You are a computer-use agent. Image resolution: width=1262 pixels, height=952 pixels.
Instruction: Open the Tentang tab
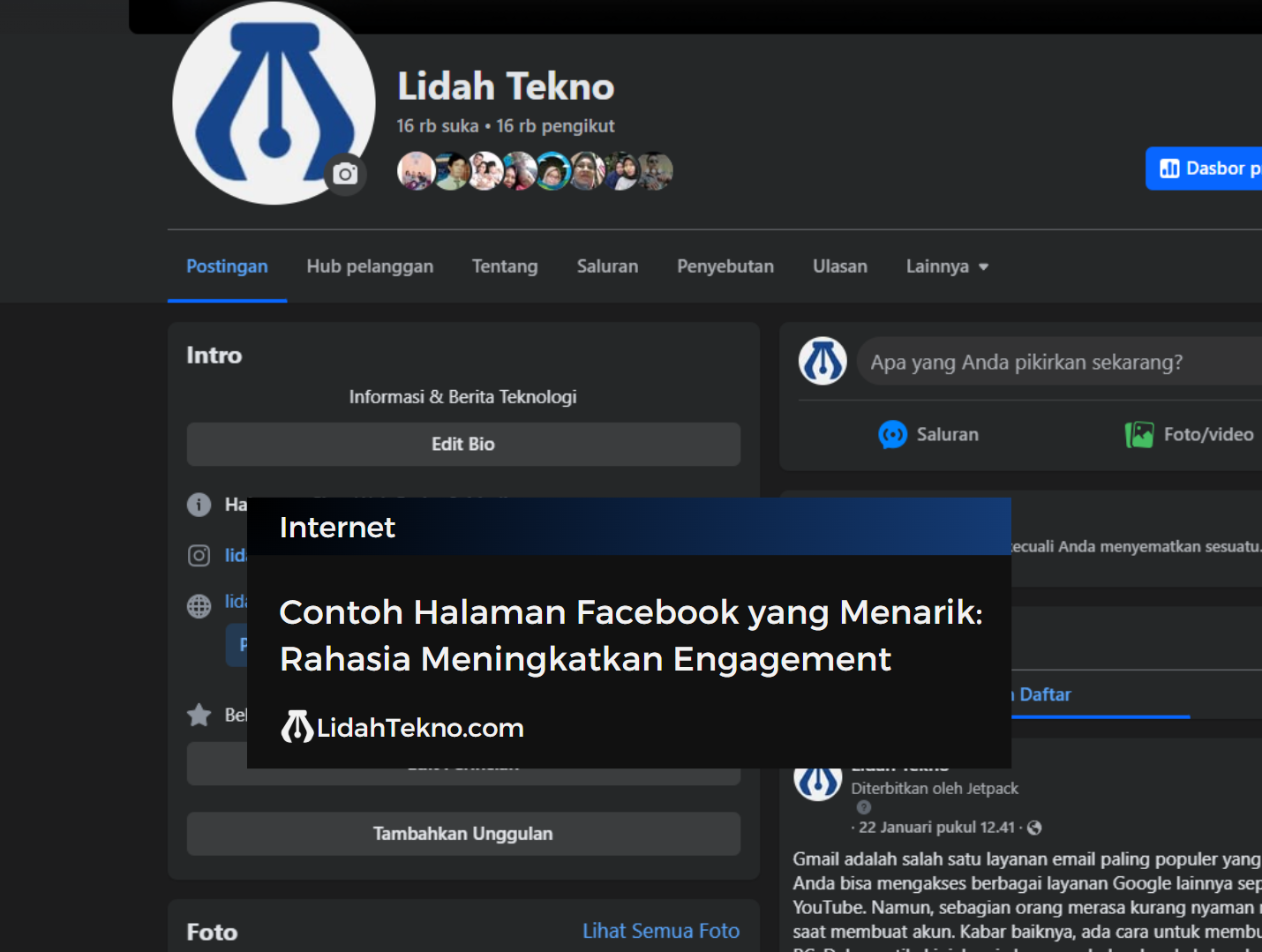click(505, 266)
